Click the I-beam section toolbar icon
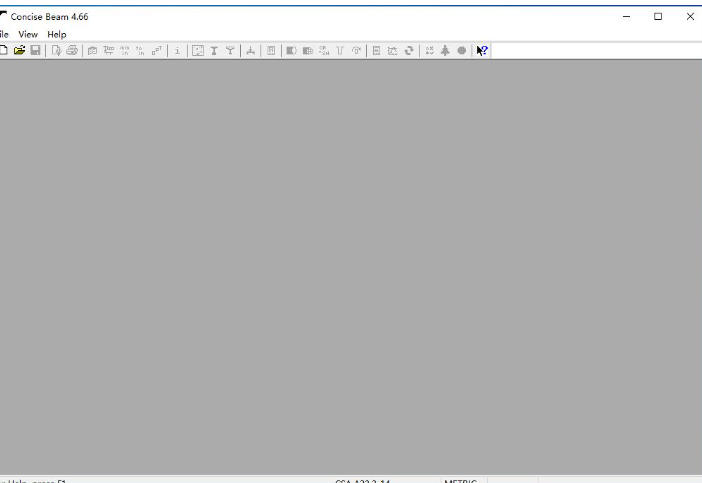 click(213, 50)
